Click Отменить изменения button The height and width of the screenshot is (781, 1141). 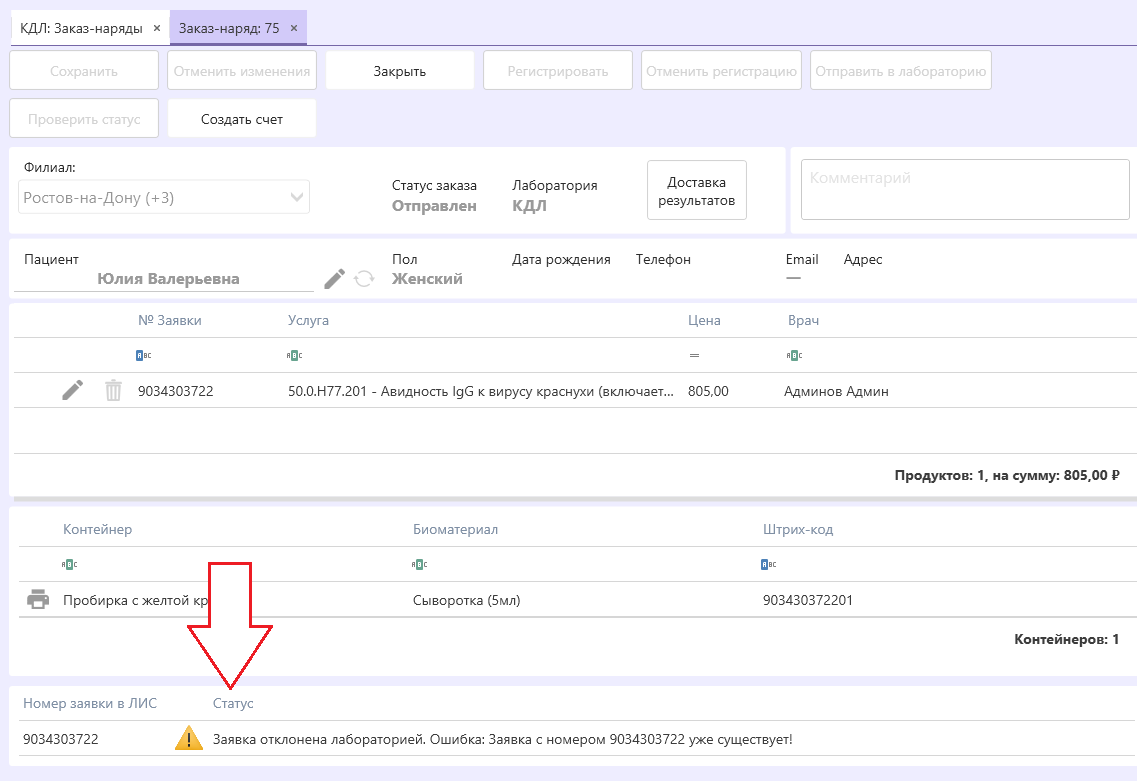pyautogui.click(x=242, y=71)
